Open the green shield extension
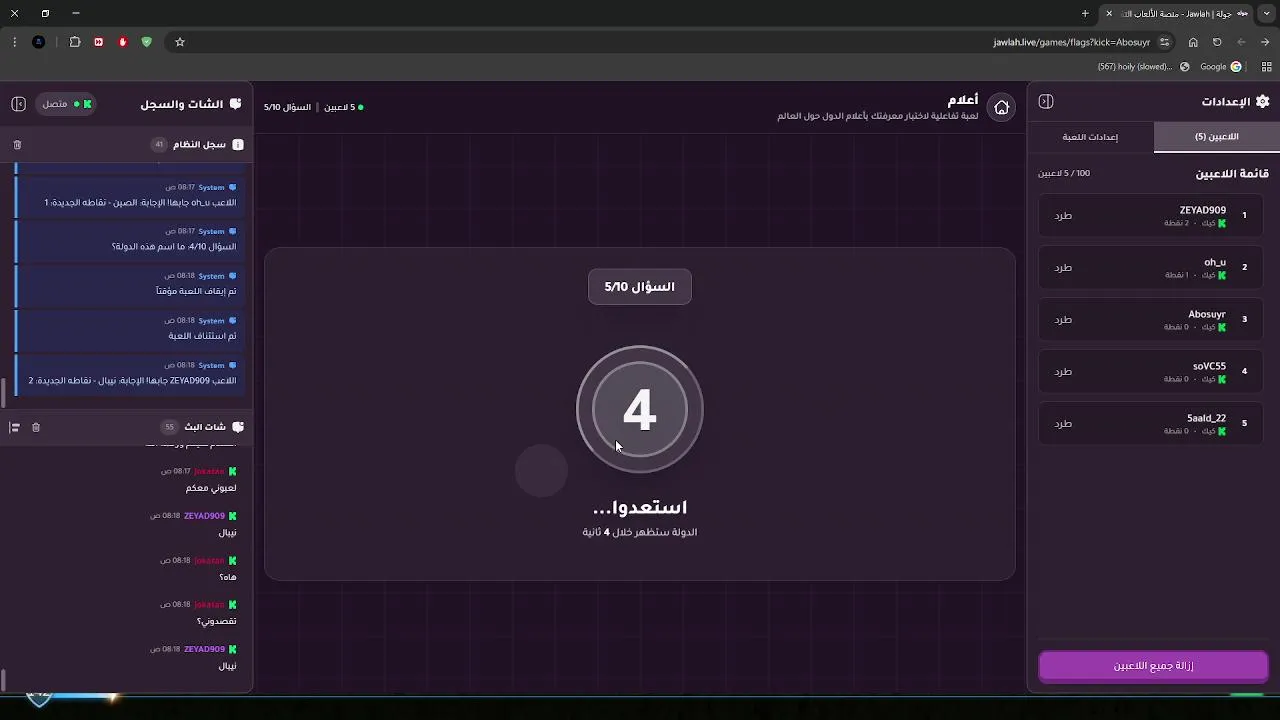This screenshot has width=1280, height=720. 146,42
